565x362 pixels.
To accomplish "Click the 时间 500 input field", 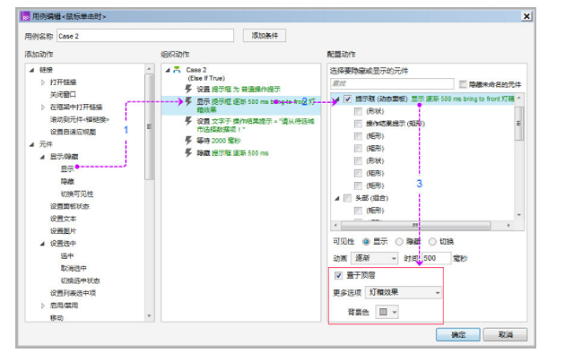I will (x=436, y=258).
